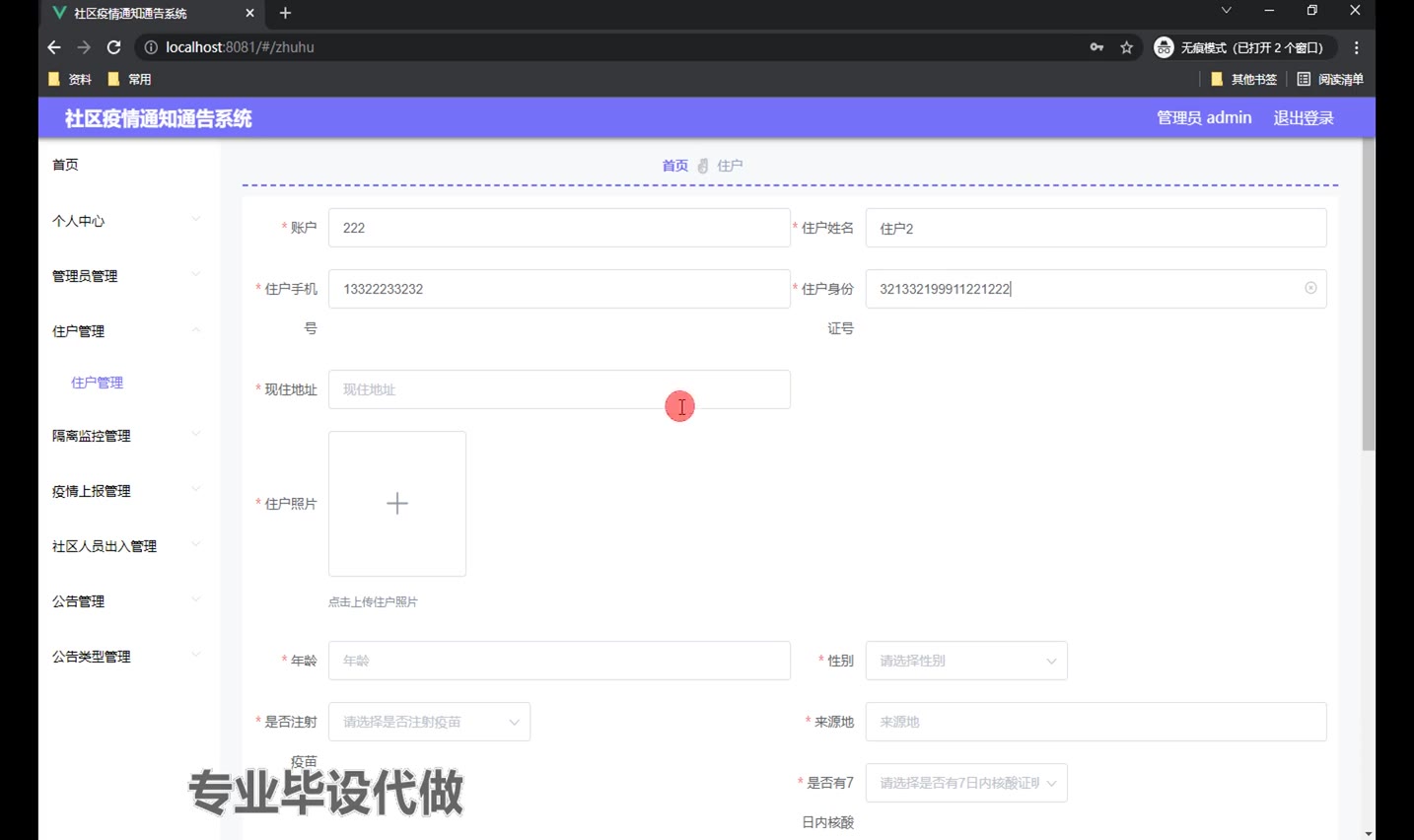Click the 住户 breadcrumb item

(731, 166)
